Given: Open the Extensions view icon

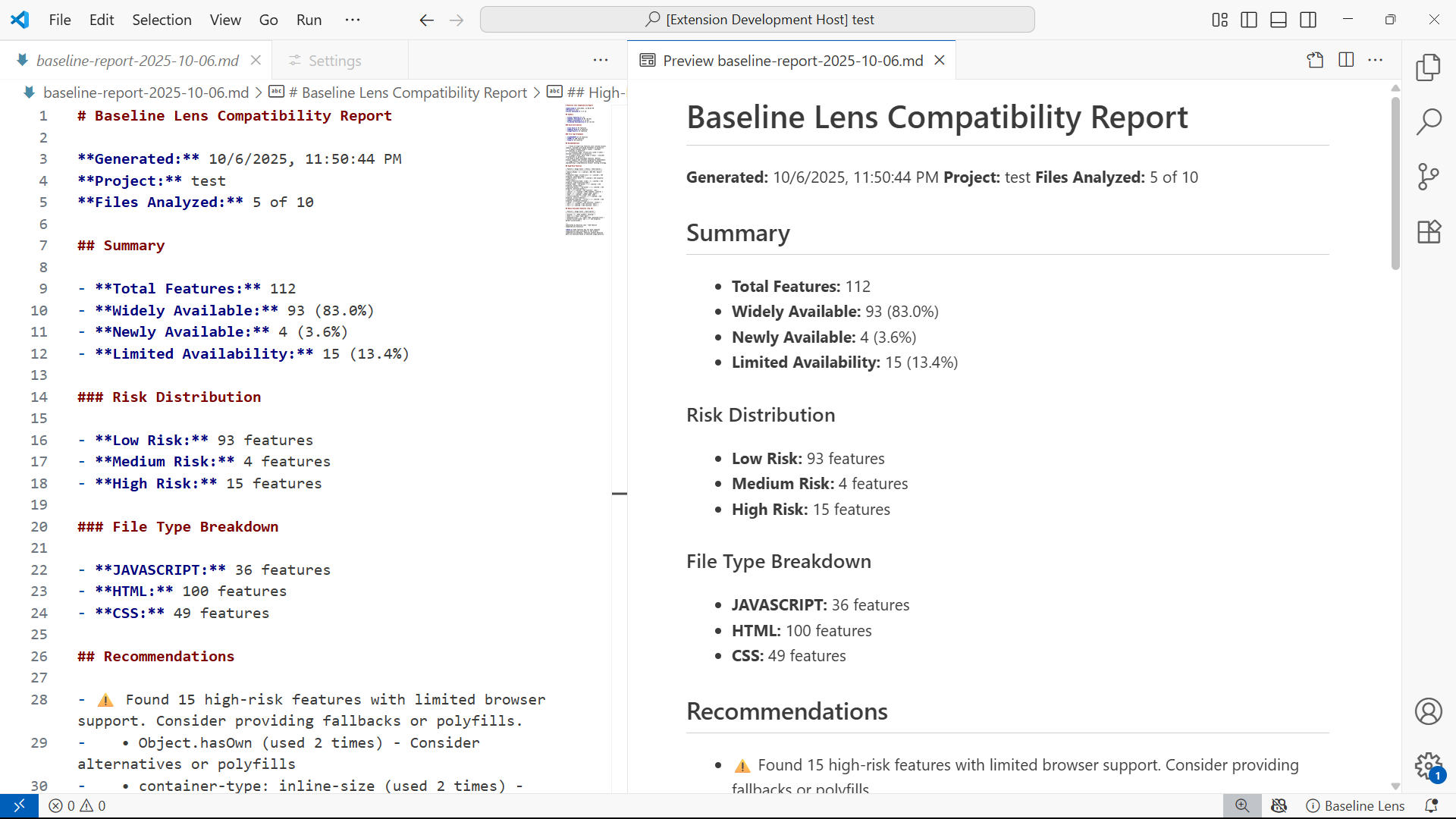Looking at the screenshot, I should (1428, 232).
